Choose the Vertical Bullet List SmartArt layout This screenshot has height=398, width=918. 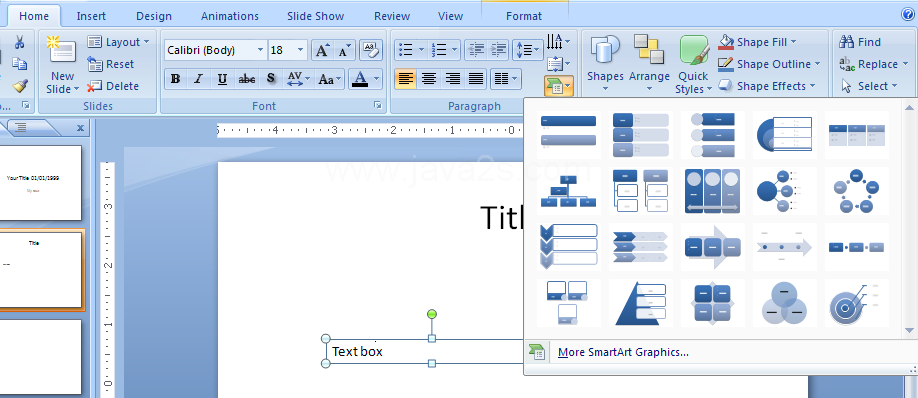pyautogui.click(x=568, y=135)
